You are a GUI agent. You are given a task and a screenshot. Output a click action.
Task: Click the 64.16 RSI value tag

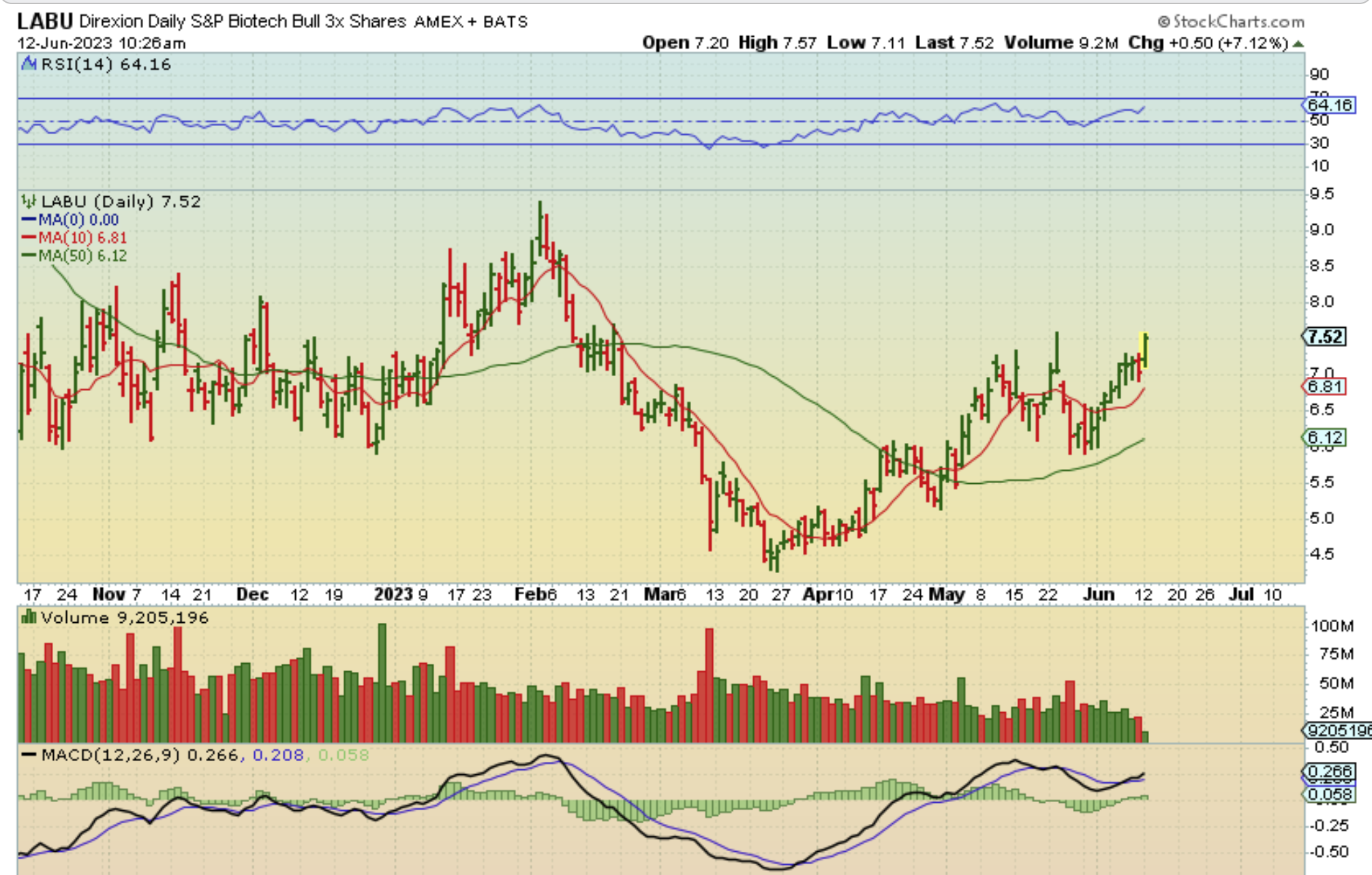[x=1329, y=105]
